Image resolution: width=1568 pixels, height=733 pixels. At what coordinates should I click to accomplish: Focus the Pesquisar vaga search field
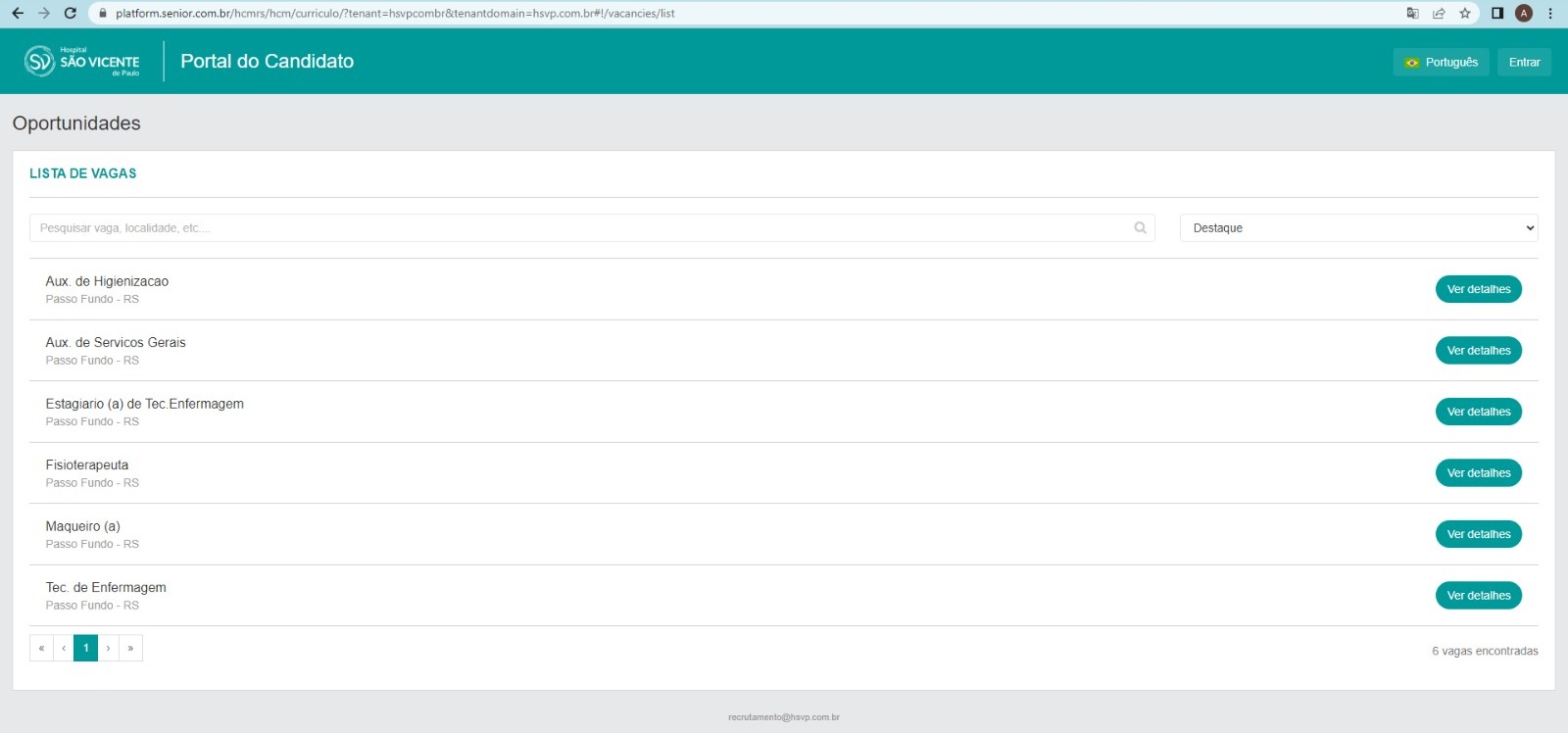[x=592, y=227]
